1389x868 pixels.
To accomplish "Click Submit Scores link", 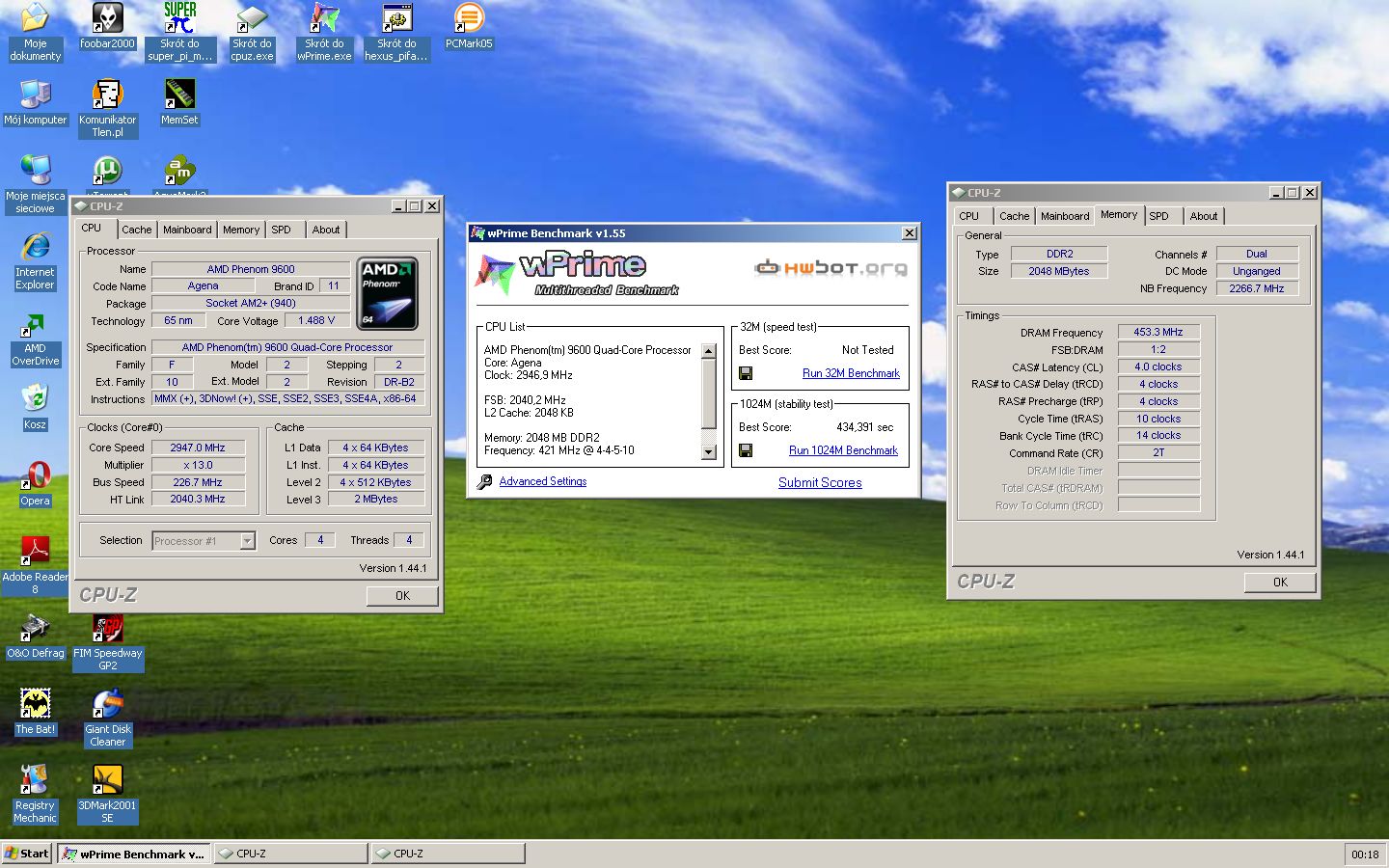I will coord(820,483).
